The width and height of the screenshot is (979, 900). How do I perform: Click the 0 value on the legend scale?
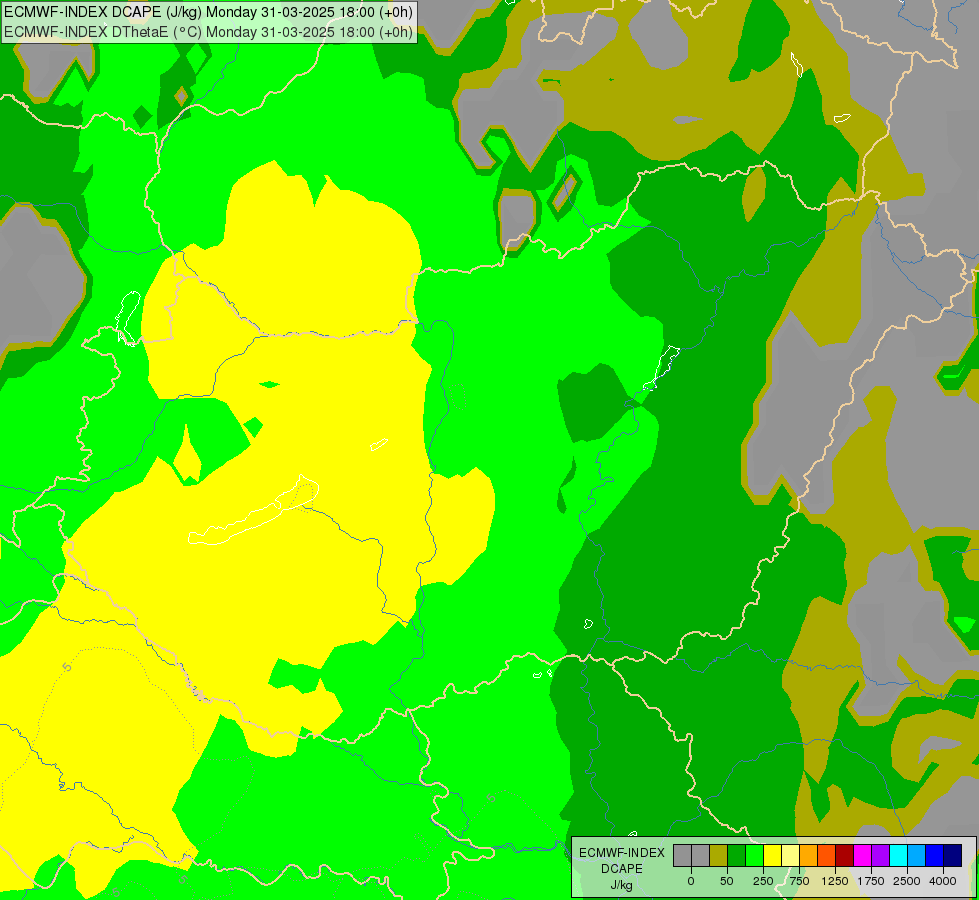pyautogui.click(x=691, y=881)
